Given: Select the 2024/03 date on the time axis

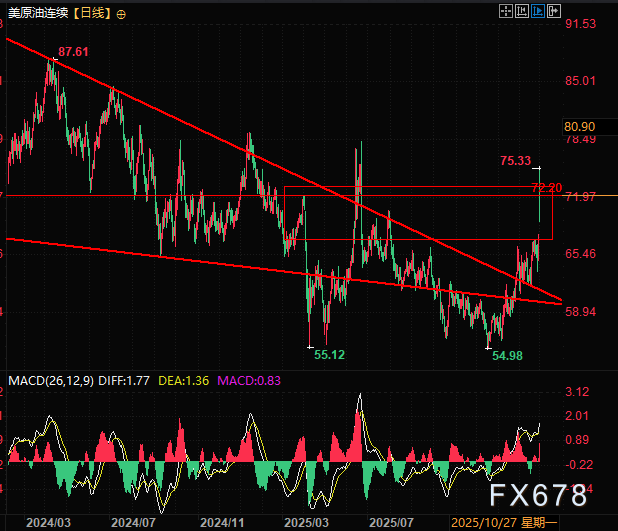Looking at the screenshot, I should click(x=48, y=522).
